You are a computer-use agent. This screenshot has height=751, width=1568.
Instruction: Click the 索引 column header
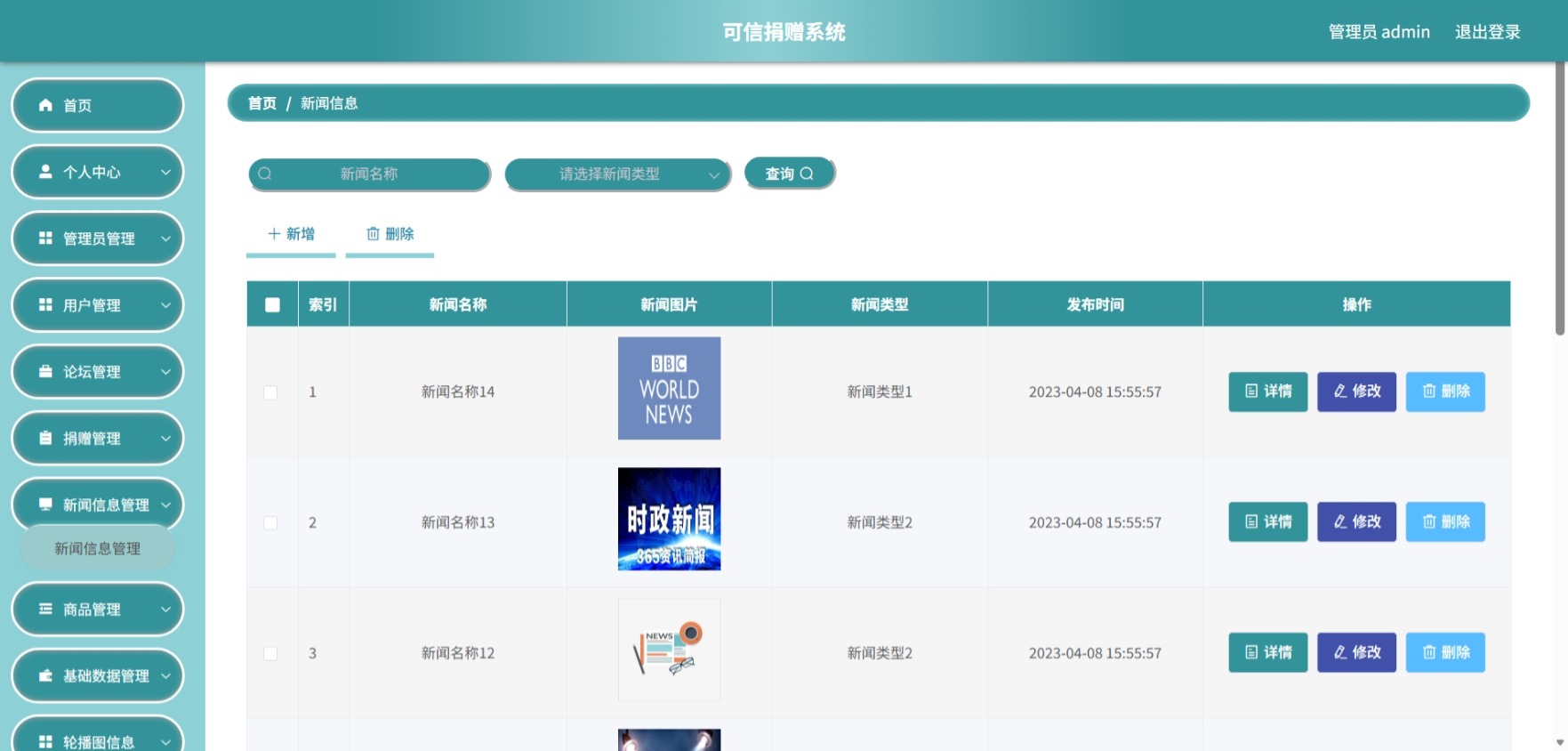click(323, 304)
